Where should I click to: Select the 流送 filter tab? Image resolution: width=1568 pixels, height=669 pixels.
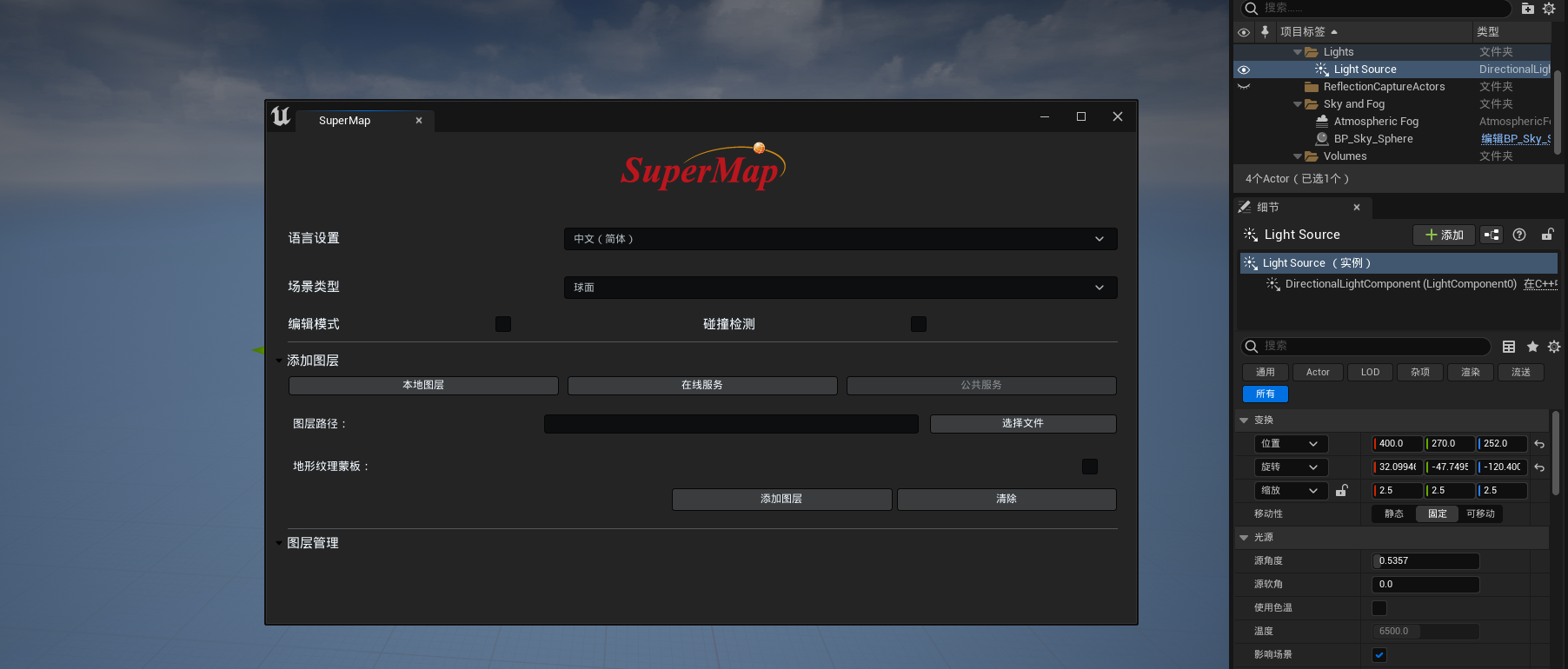click(1521, 373)
